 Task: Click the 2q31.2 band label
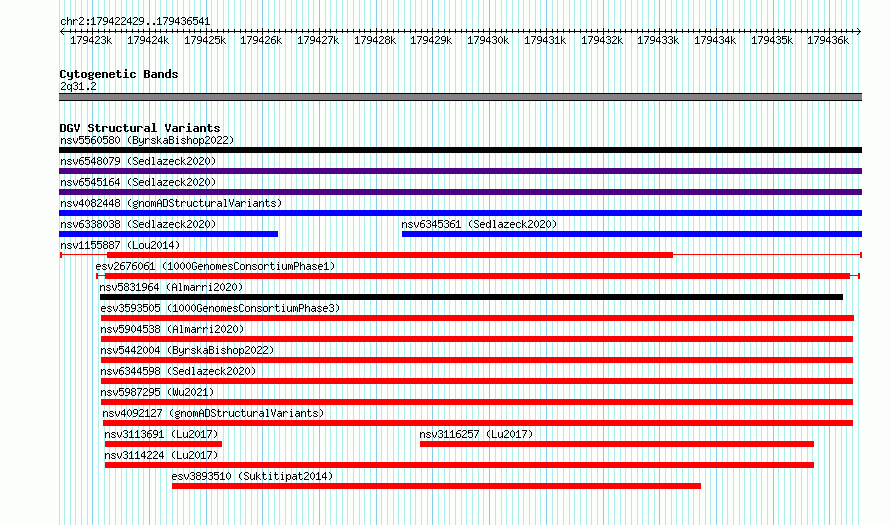point(78,86)
